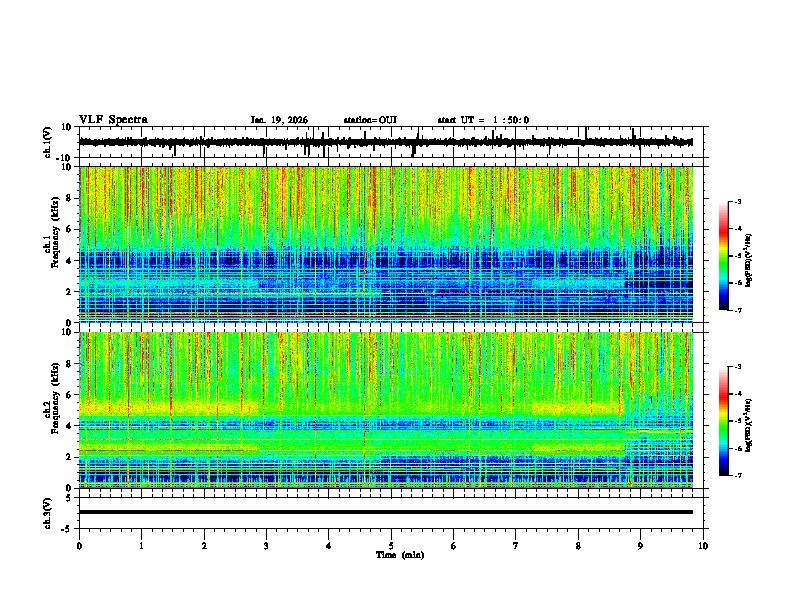Click the dark blue 4 kHz band in ch.1 spectrogram
This screenshot has height=612, width=792.
tap(385, 261)
